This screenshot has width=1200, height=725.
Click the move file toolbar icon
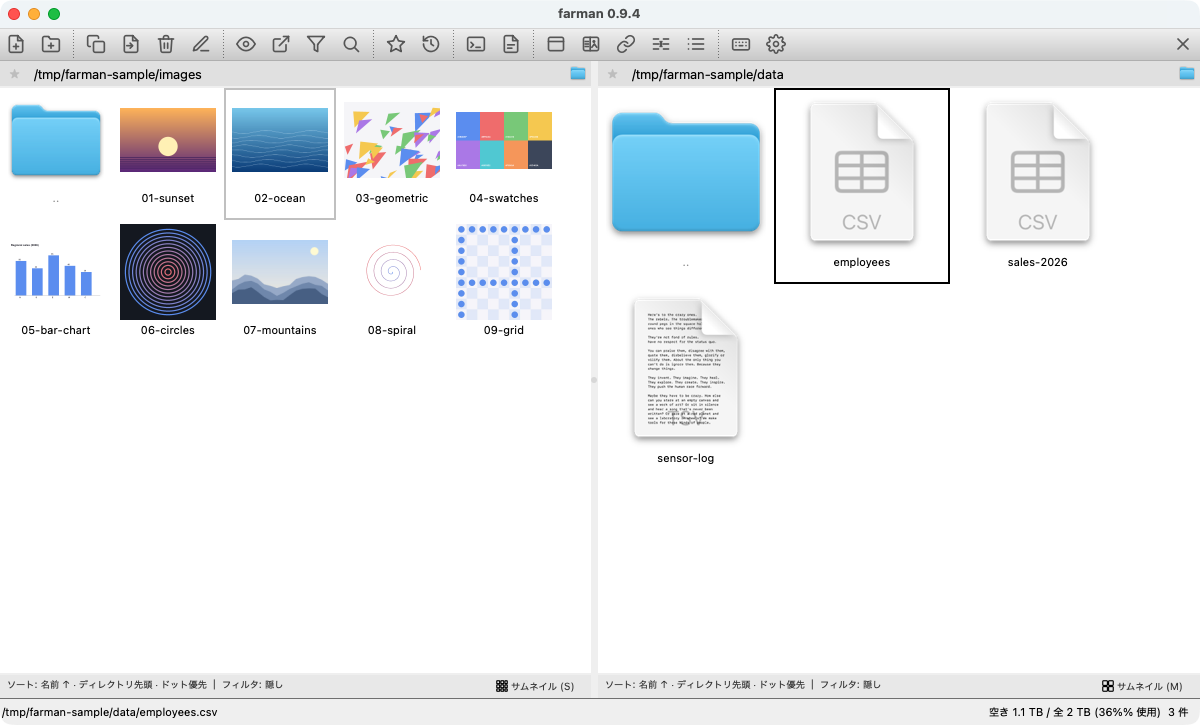pyautogui.click(x=131, y=44)
